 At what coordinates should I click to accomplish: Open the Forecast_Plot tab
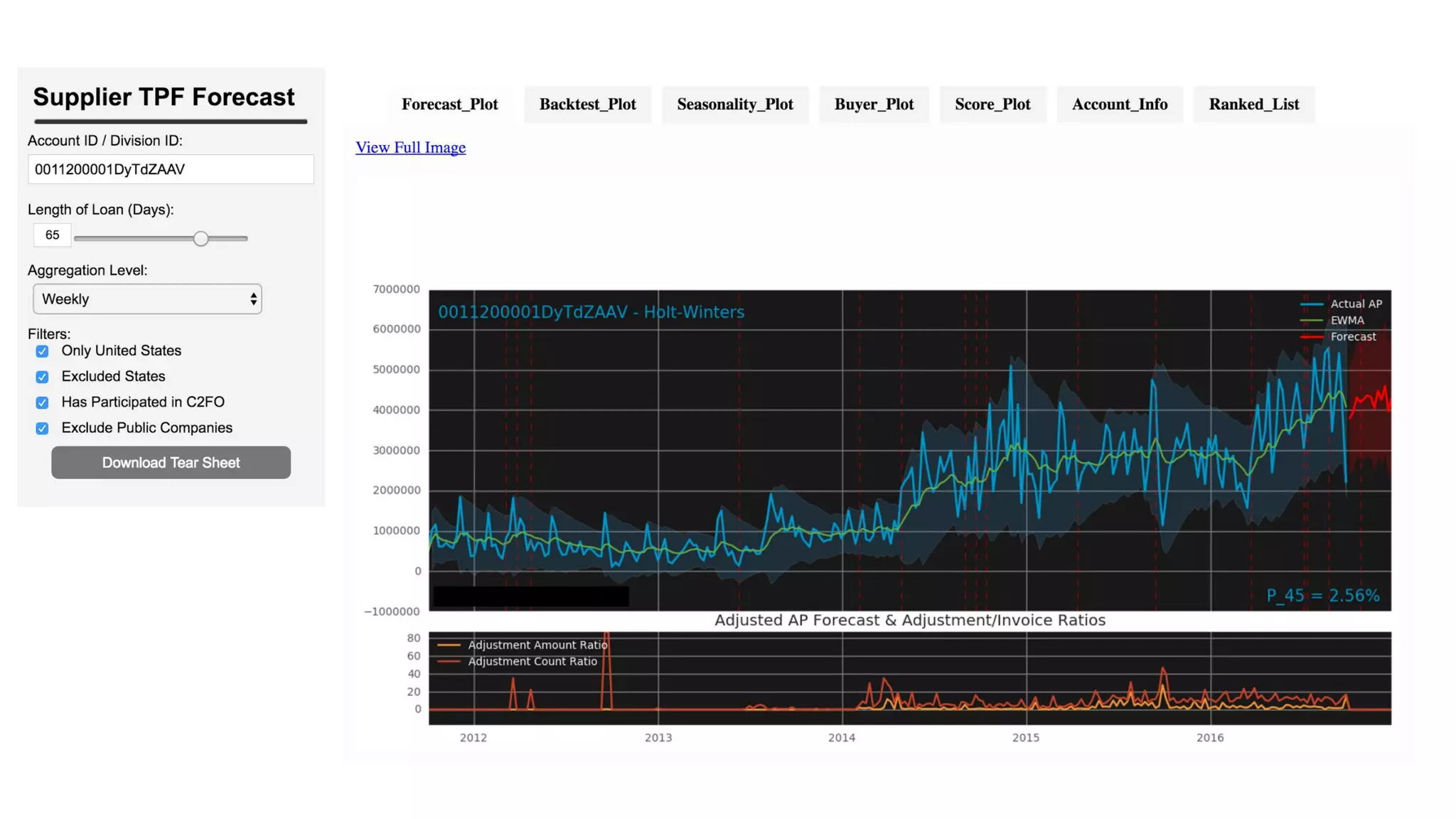(x=449, y=105)
